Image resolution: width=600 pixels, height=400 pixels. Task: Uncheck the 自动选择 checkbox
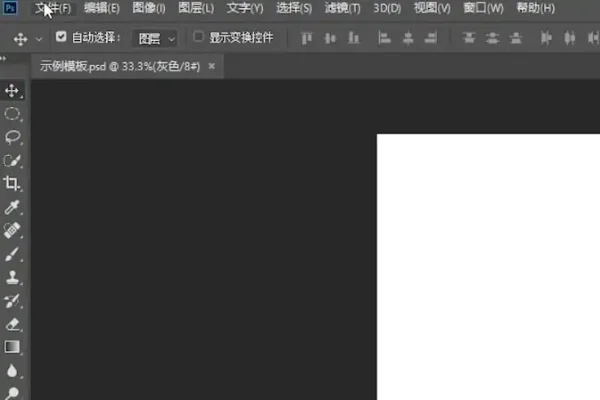pyautogui.click(x=62, y=38)
